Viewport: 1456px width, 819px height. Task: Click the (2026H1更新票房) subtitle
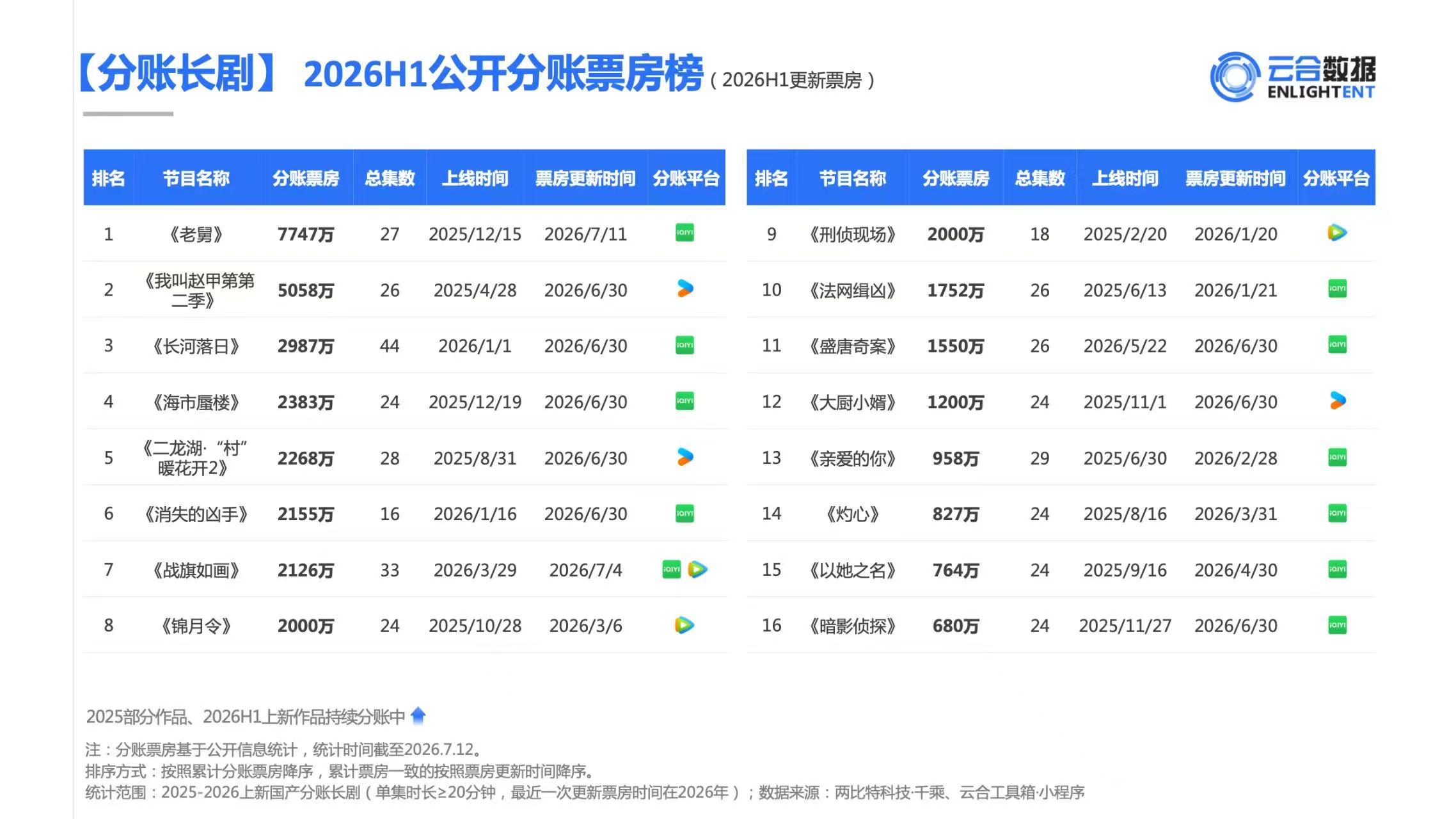[792, 80]
